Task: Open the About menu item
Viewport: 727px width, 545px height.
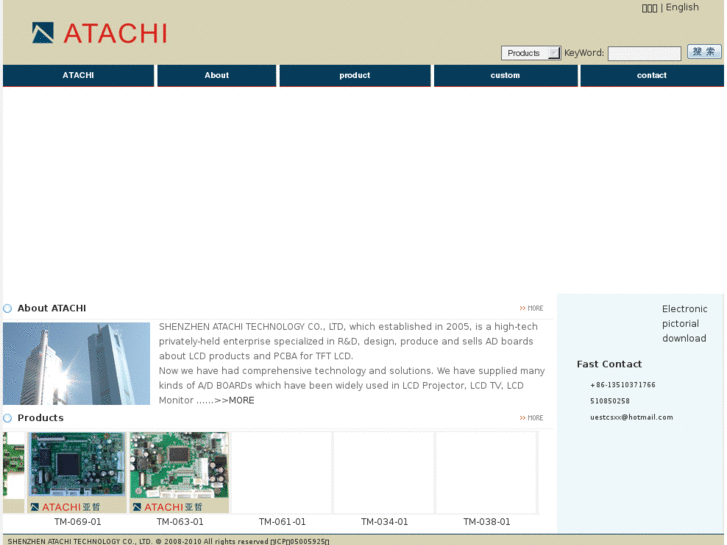Action: (x=217, y=75)
